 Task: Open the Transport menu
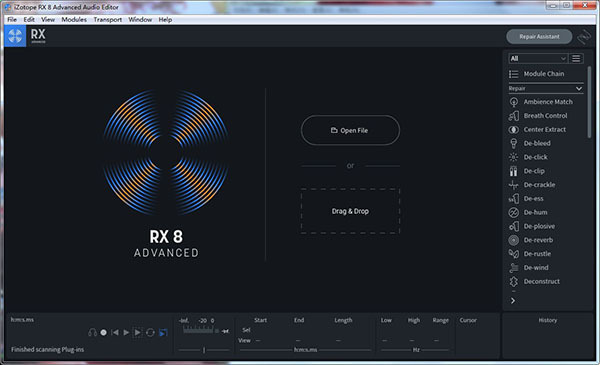pyautogui.click(x=108, y=20)
